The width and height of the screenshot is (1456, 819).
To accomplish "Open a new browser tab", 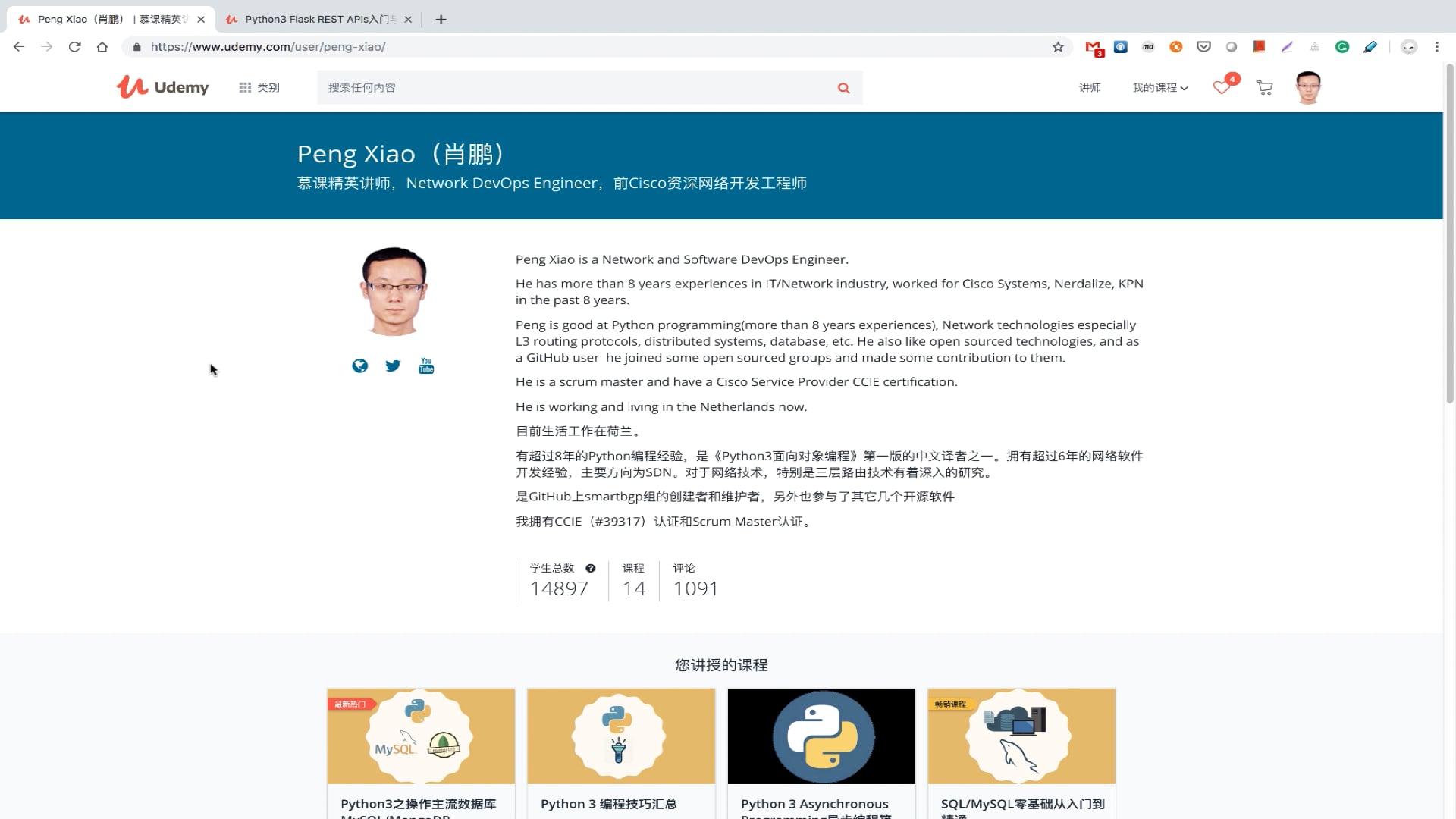I will coord(441,20).
